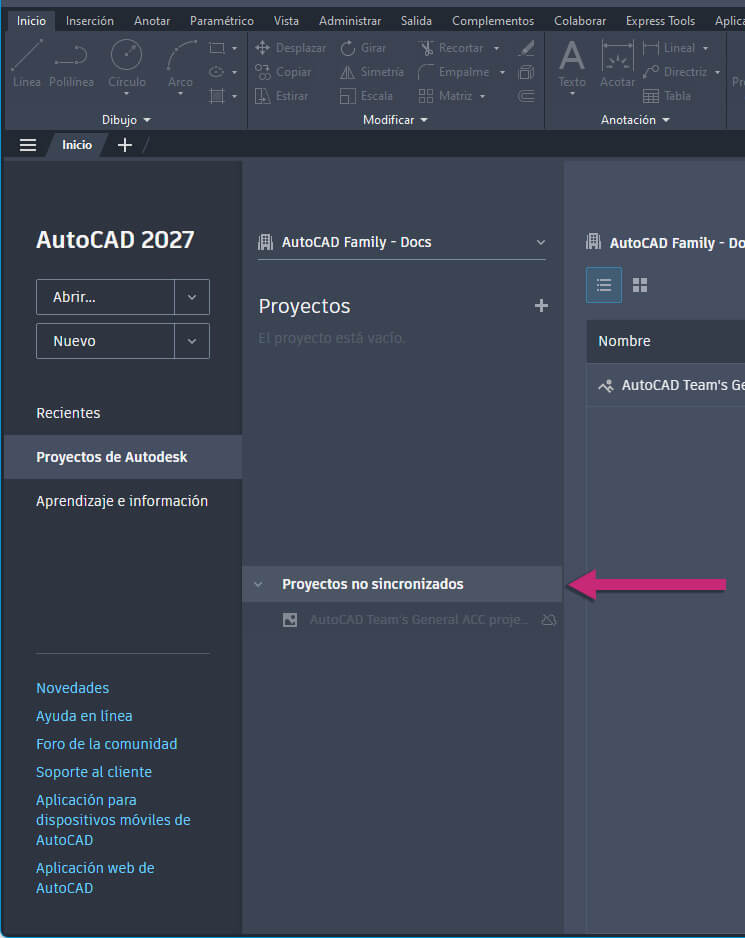Click the Empalme fillet tool
Image resolution: width=745 pixels, height=938 pixels.
point(454,72)
